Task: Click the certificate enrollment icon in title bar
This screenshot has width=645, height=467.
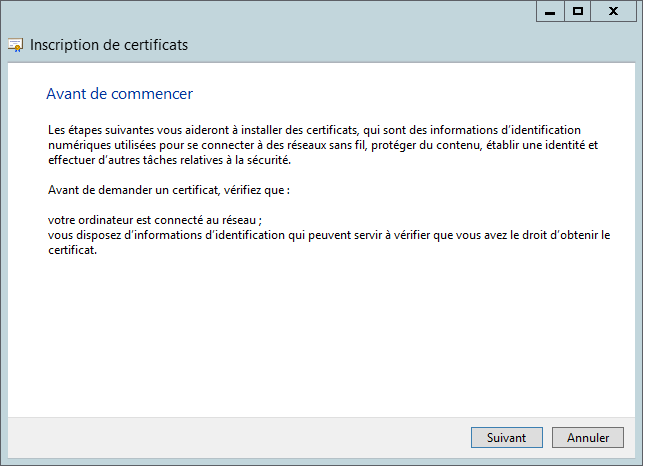Action: pos(16,45)
